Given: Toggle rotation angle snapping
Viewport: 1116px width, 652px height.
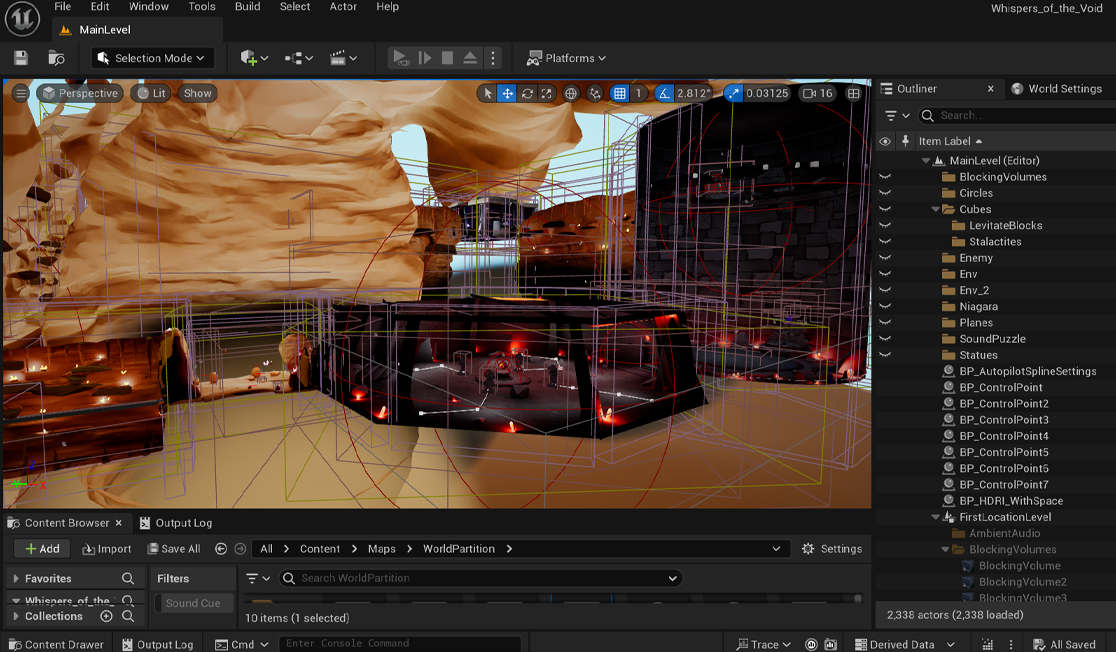Looking at the screenshot, I should (664, 93).
